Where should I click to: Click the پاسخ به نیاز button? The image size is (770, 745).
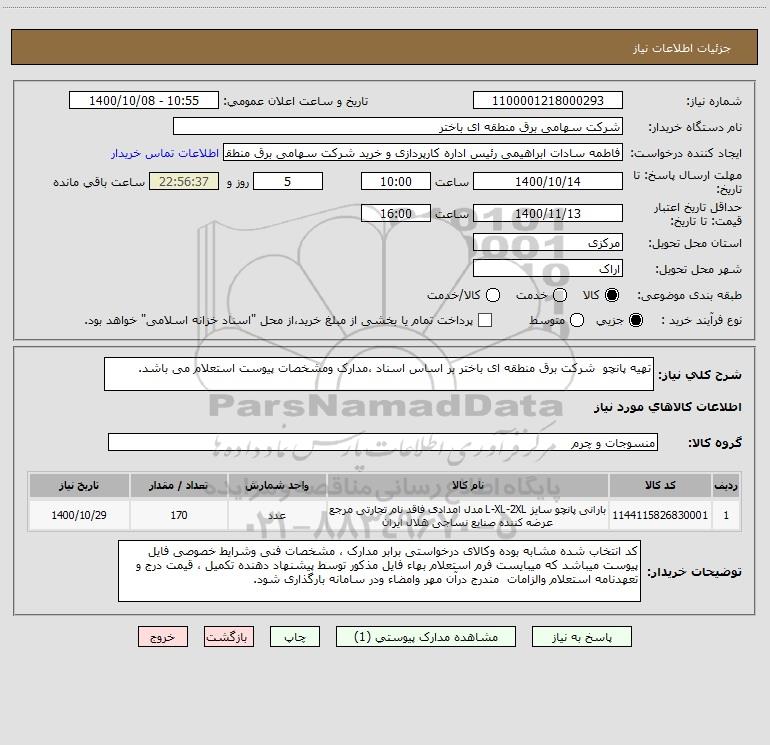582,637
